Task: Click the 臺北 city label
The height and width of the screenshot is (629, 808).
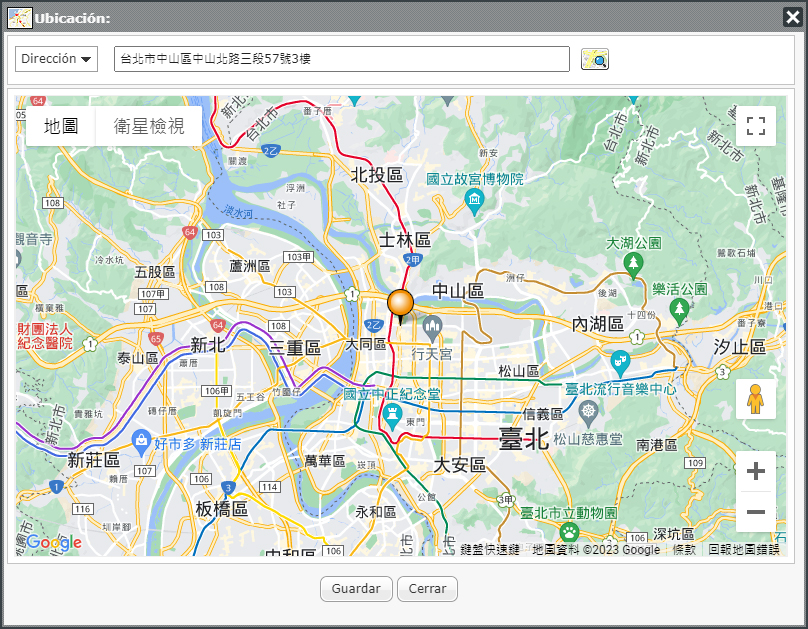Action: 524,439
